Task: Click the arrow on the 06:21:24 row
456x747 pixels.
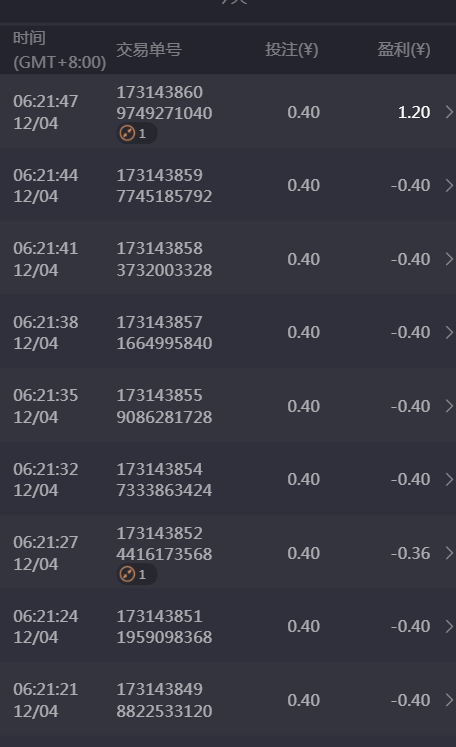Action: [x=449, y=626]
